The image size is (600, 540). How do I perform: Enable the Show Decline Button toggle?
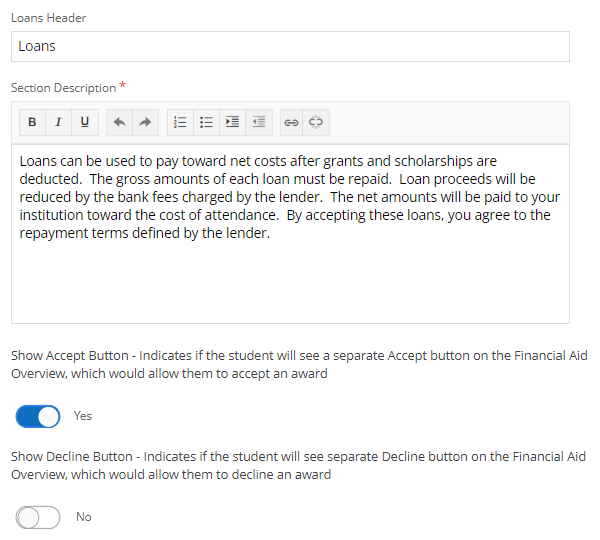(38, 517)
